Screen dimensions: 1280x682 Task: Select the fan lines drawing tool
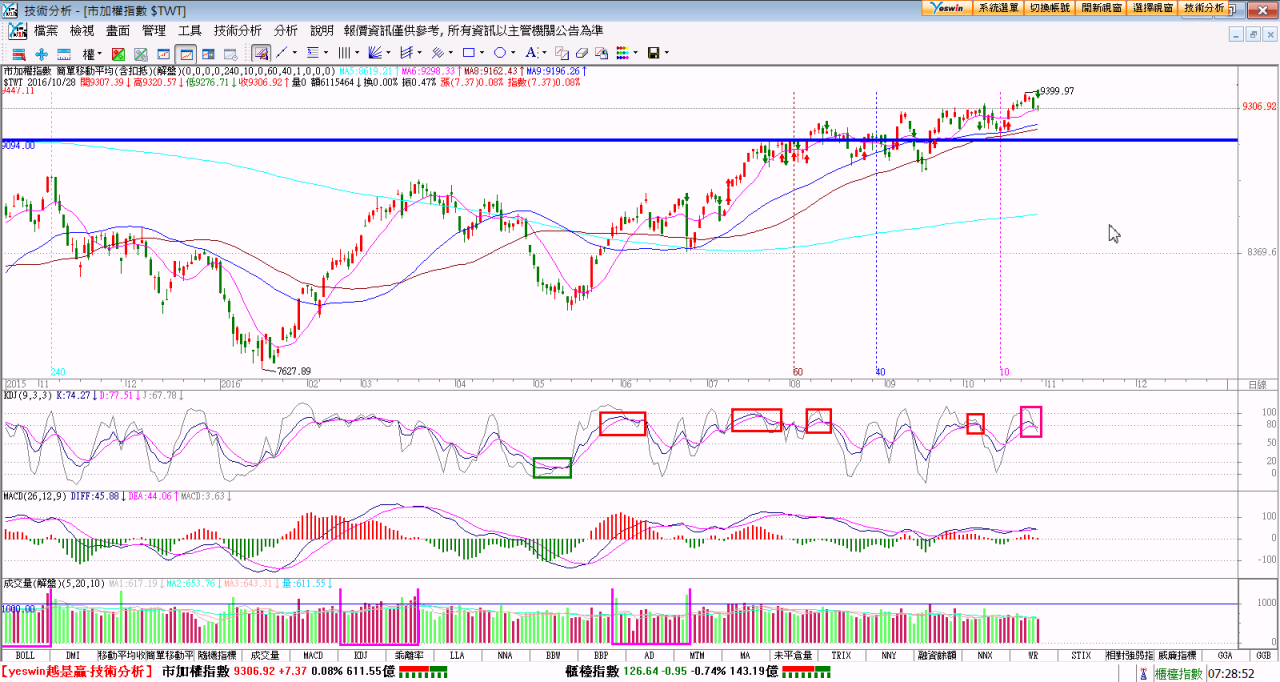pyautogui.click(x=375, y=53)
